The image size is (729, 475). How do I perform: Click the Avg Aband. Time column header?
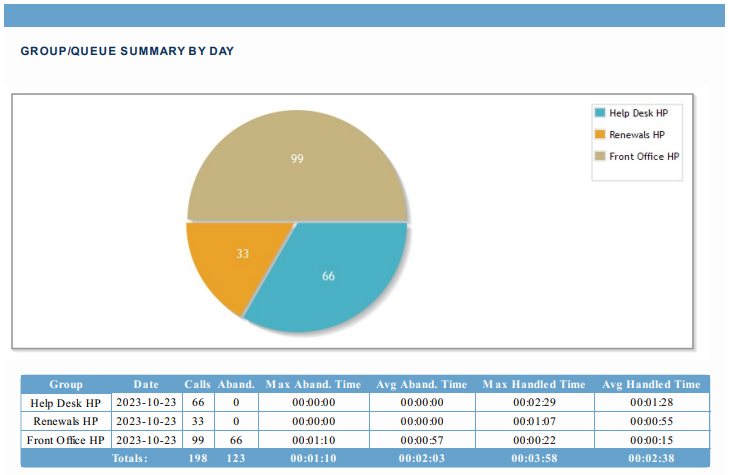(422, 384)
